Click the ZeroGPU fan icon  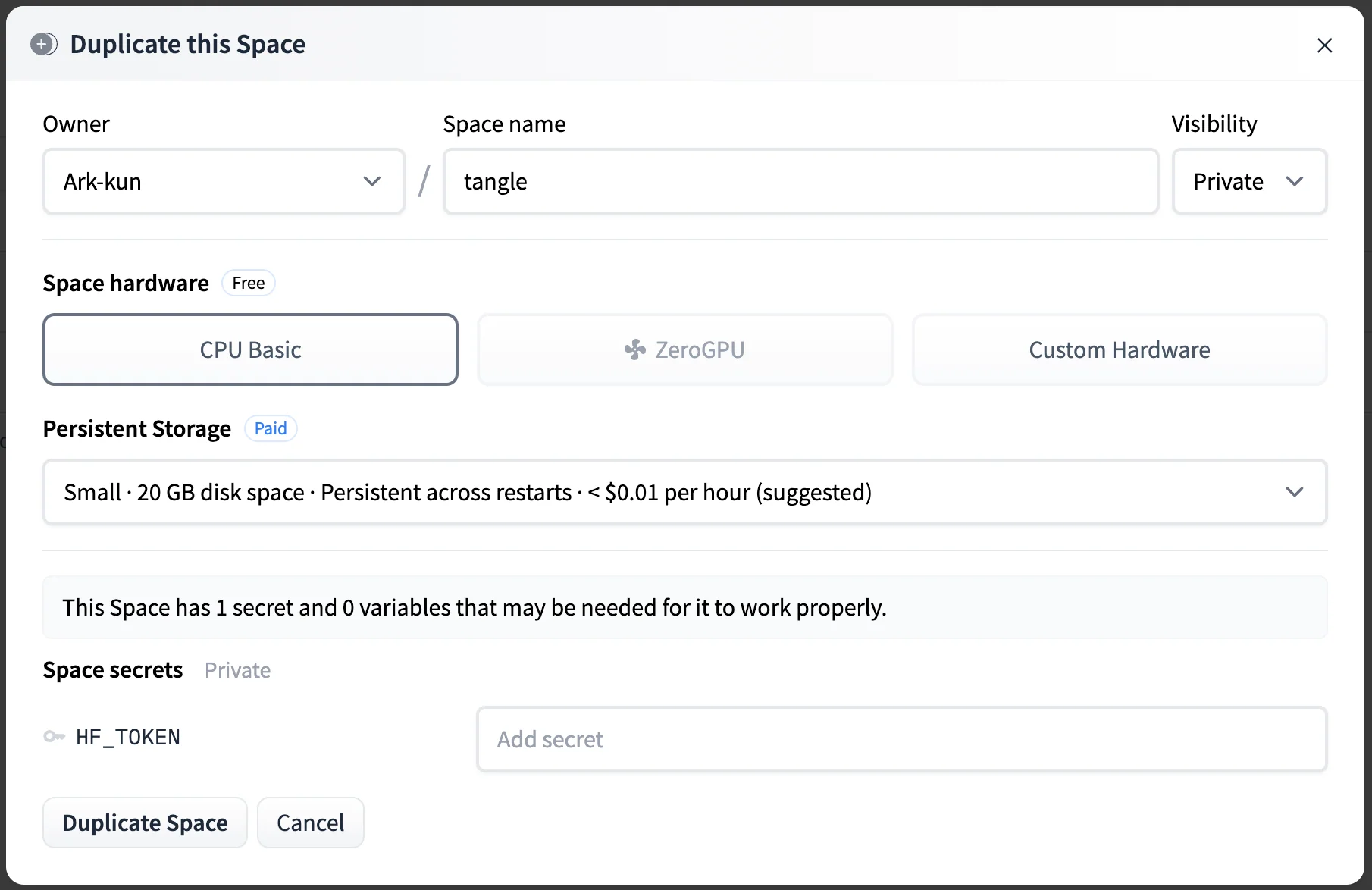[x=635, y=349]
